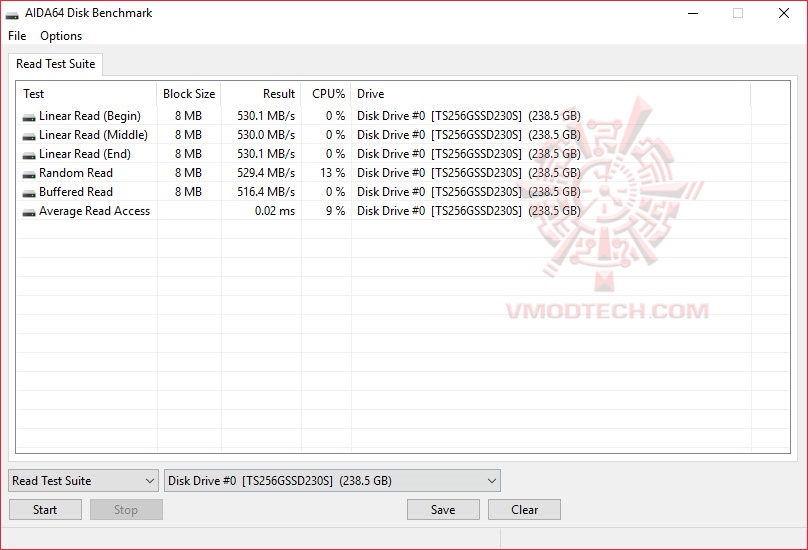Open the Read Test Suite test dropdown
Viewport: 808px width, 550px height.
click(83, 480)
